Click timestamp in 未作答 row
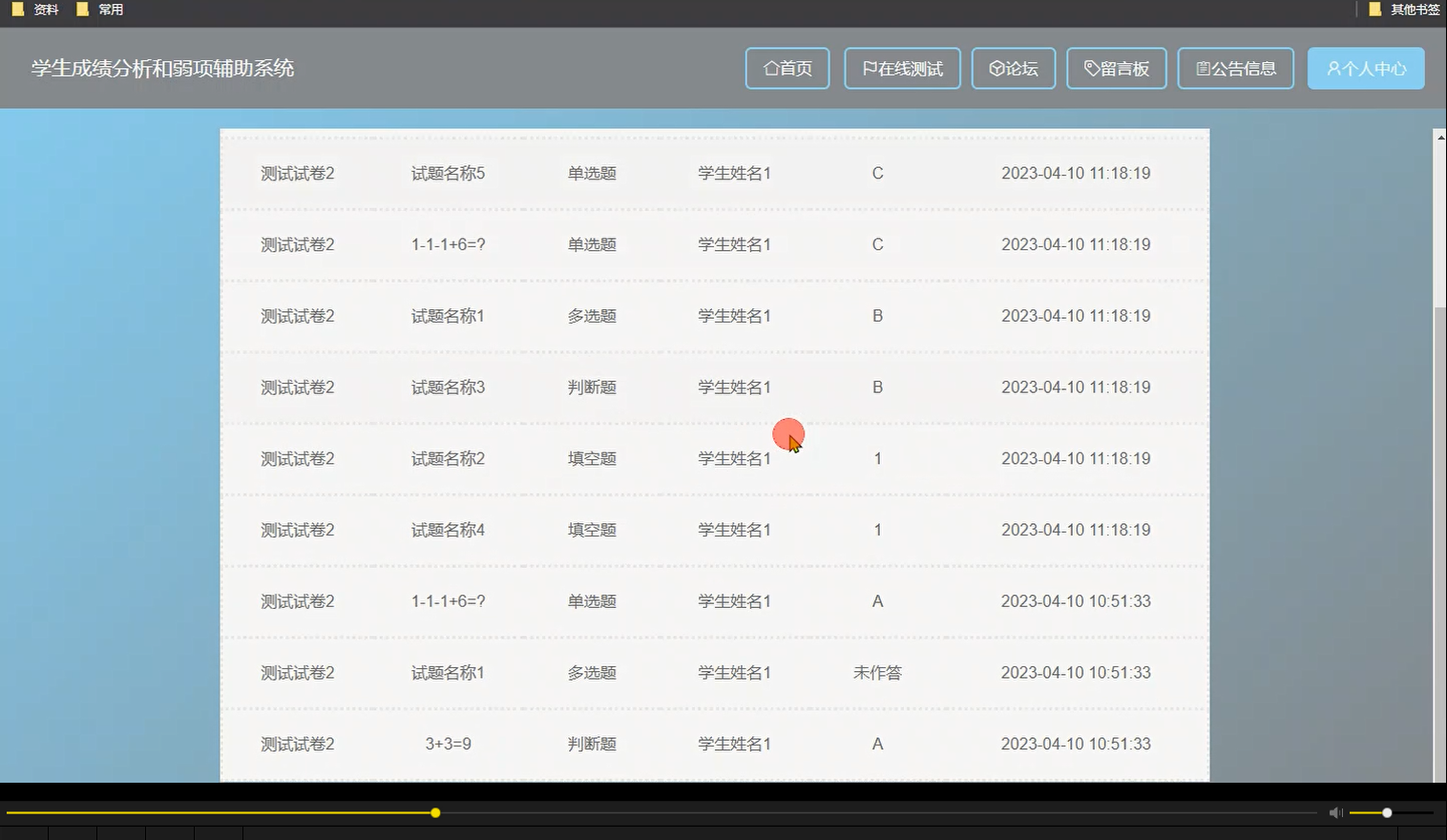 point(1076,673)
